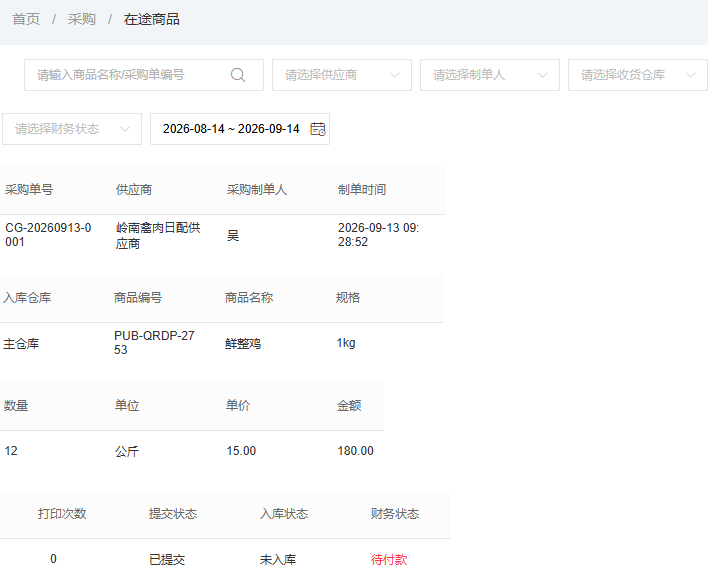Open the date range calendar icon
Viewport: 708px width, 580px height.
click(x=318, y=129)
